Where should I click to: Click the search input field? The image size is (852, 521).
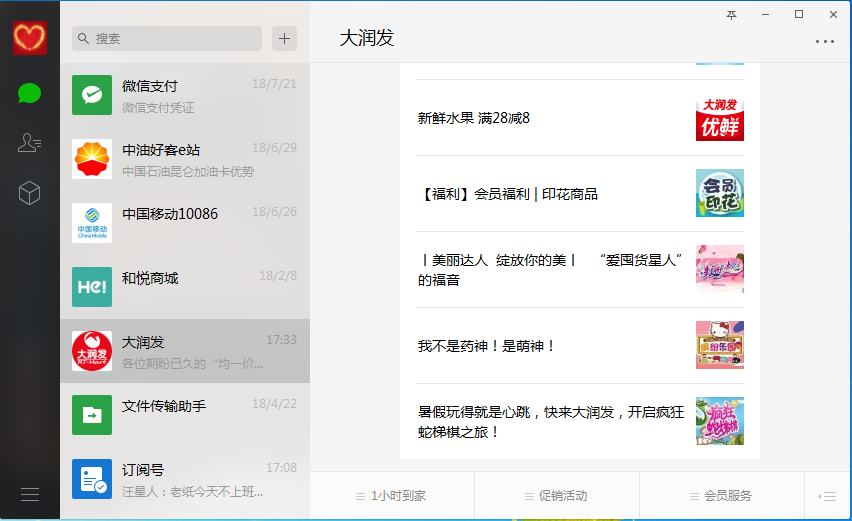[167, 38]
